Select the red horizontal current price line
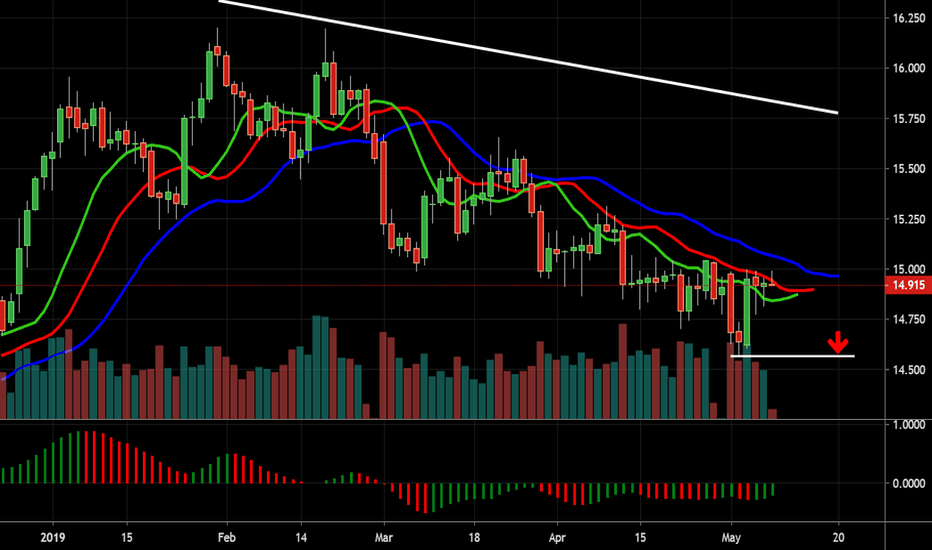The height and width of the screenshot is (550, 932). (x=442, y=285)
